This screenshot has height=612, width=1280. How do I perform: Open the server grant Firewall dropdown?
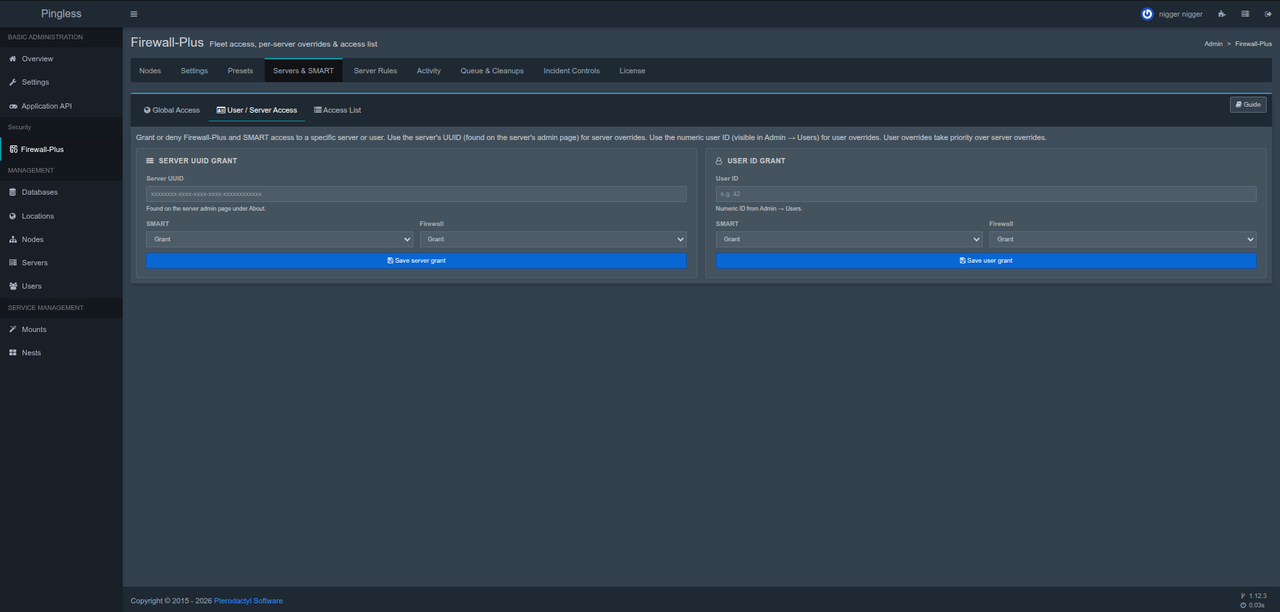click(x=553, y=239)
